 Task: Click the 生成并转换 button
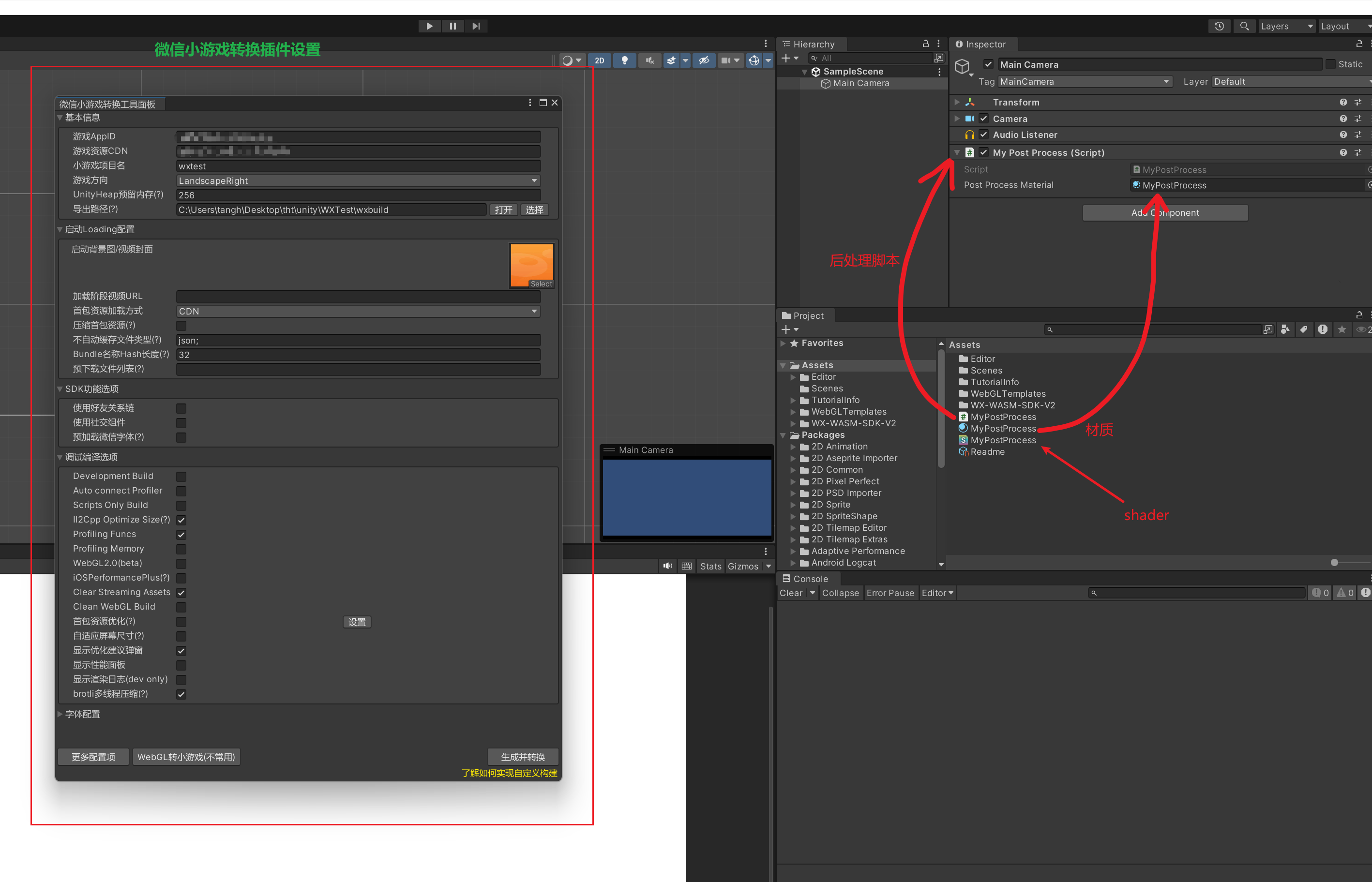click(523, 757)
